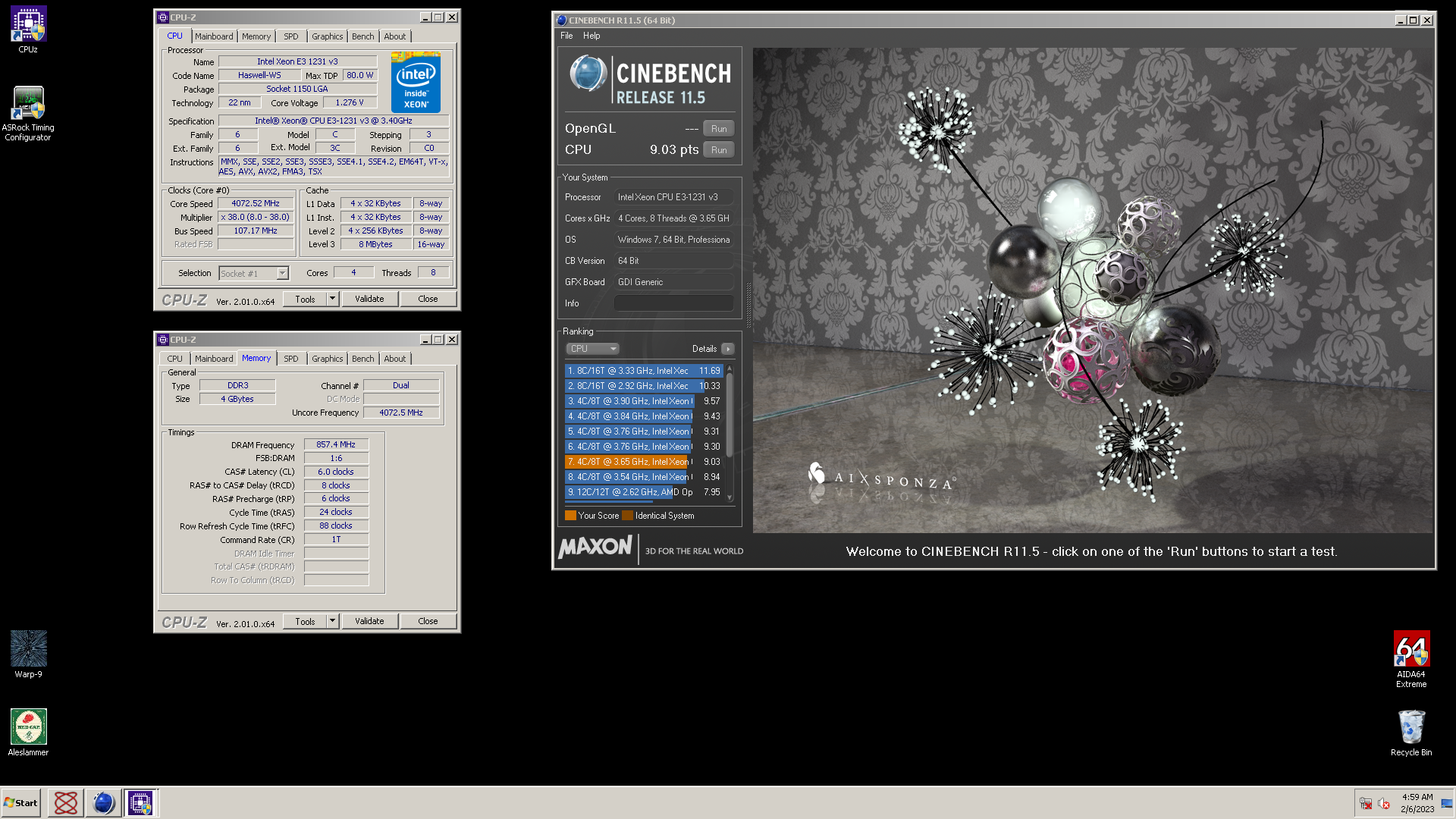Click the Multiplier value x 38.0
1456x819 pixels.
coord(256,217)
